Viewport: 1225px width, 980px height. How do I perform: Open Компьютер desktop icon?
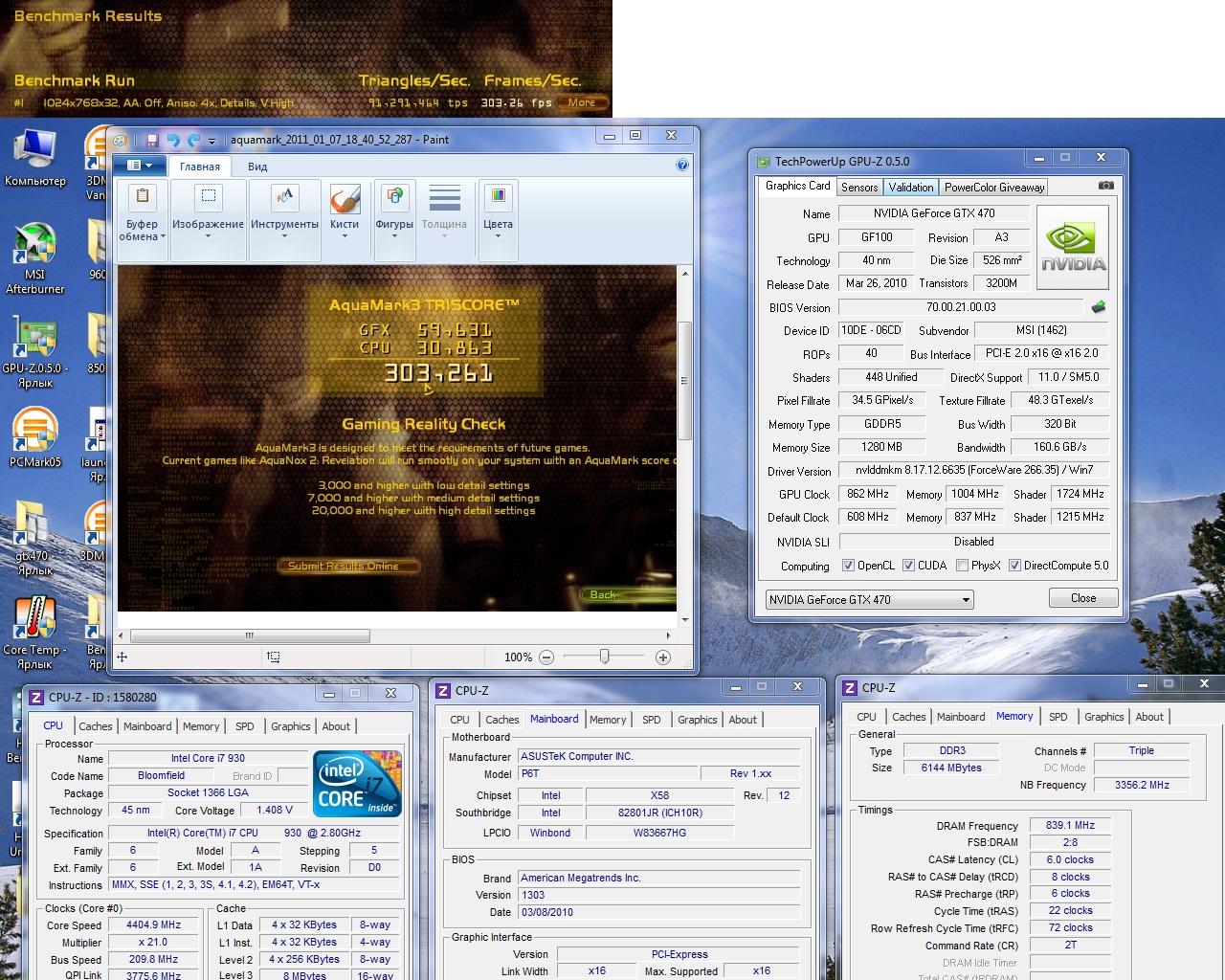coord(35,159)
